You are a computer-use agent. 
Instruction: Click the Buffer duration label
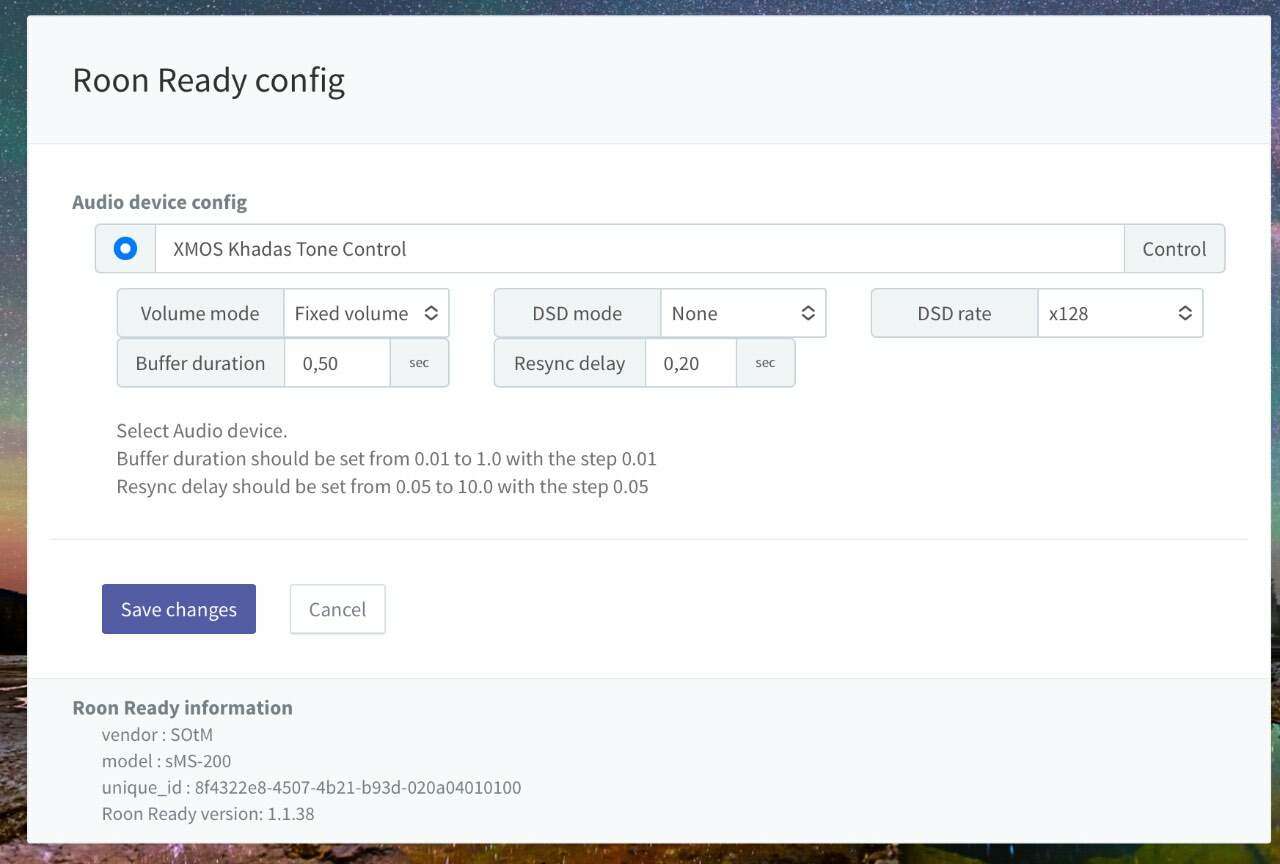200,363
